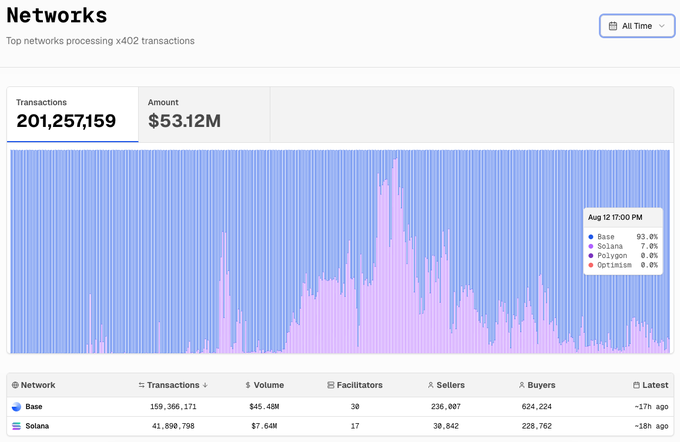
Task: Select Solana buyers count 228,762
Action: point(537,426)
